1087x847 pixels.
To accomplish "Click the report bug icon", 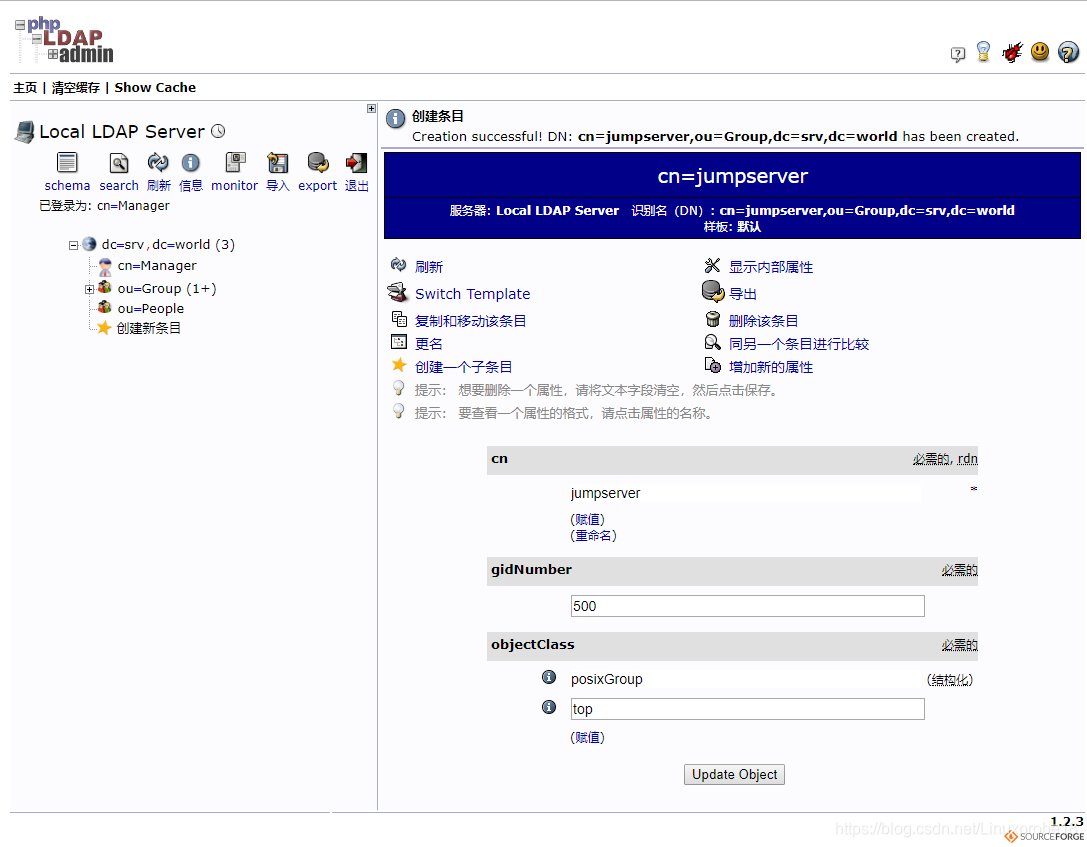I will click(1012, 52).
